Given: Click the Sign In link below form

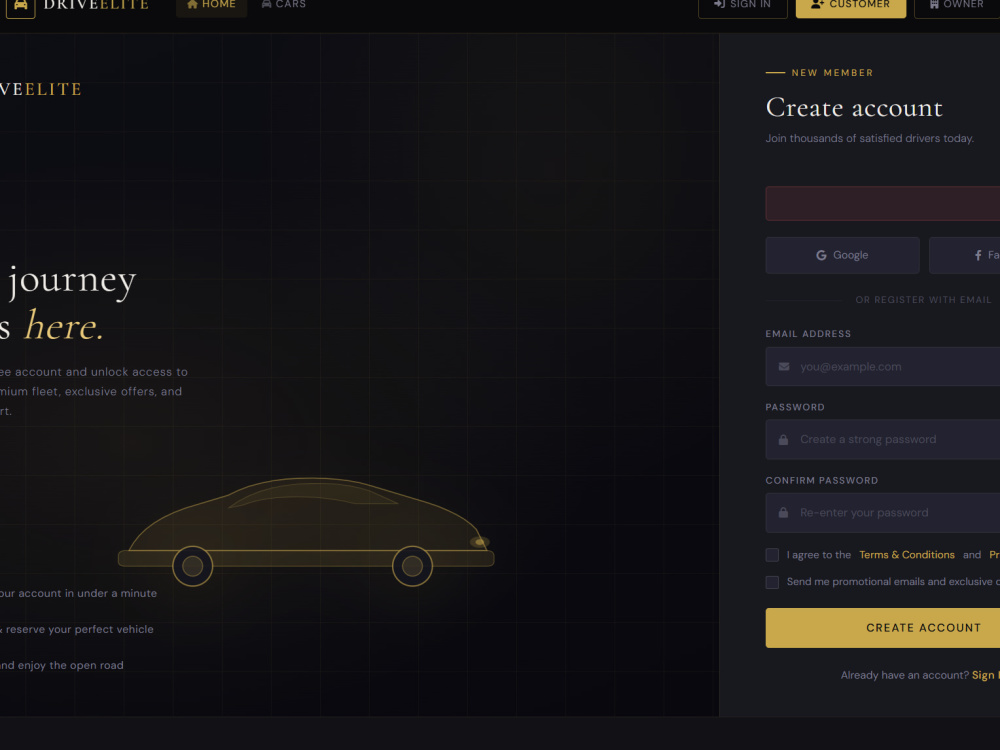Looking at the screenshot, I should pyautogui.click(x=985, y=675).
